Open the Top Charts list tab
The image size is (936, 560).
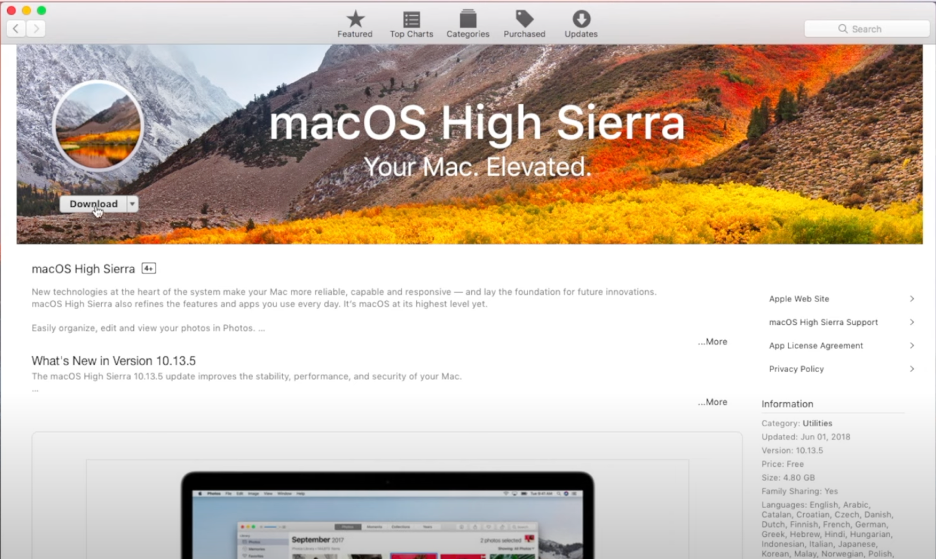(411, 24)
